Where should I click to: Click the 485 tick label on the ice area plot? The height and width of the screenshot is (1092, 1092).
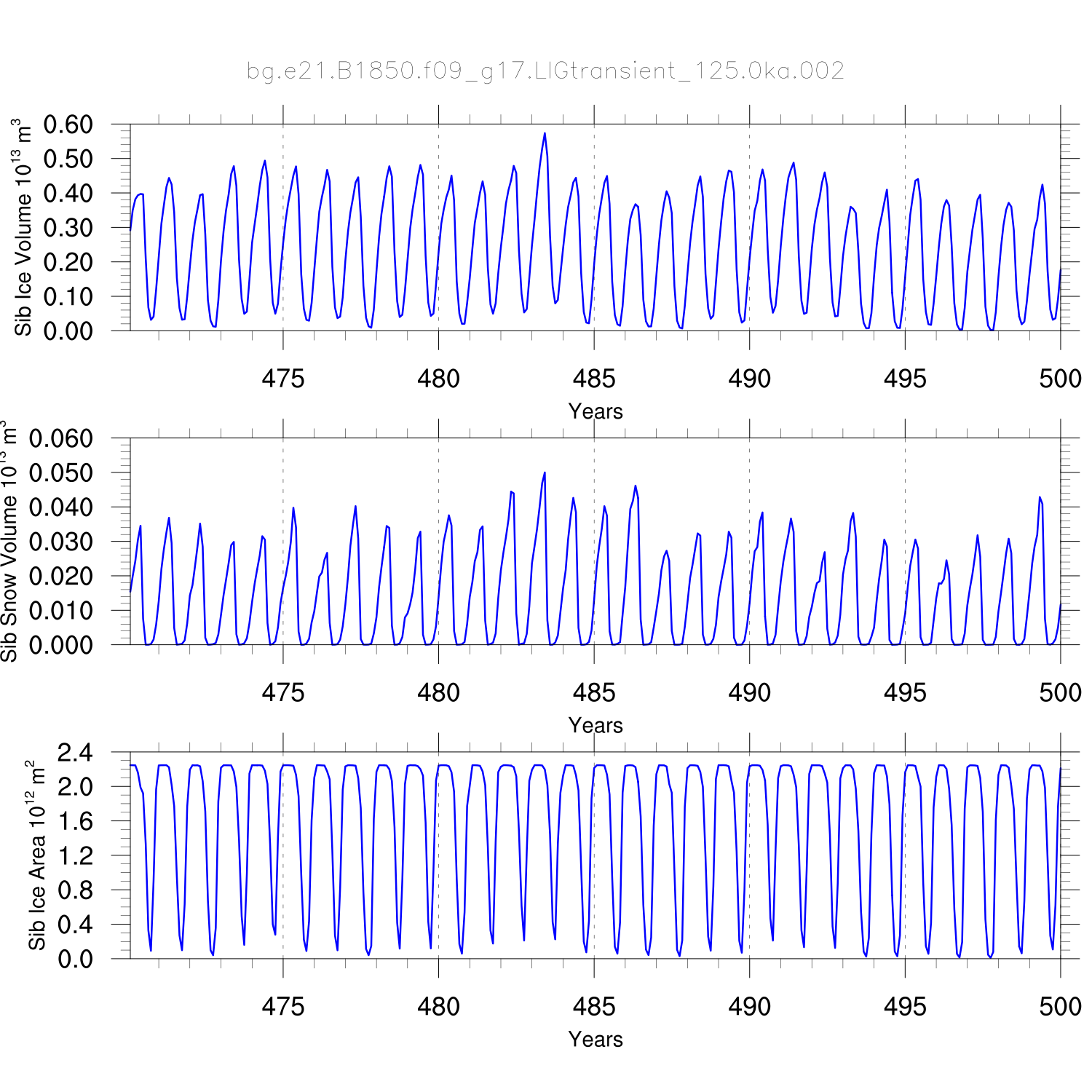(x=594, y=1006)
